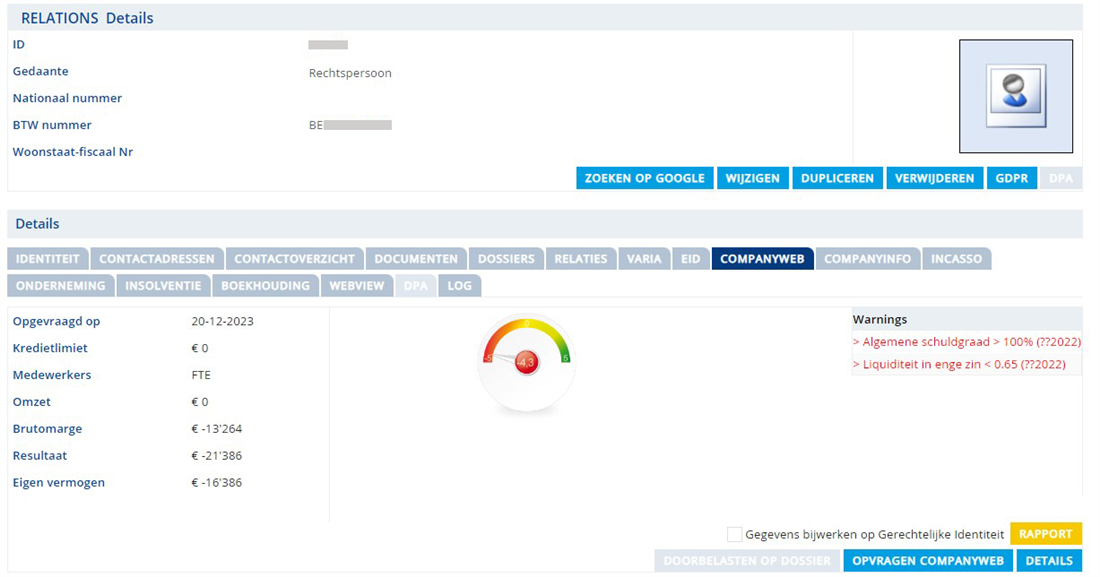Click Opvragen Companyweb button

point(928,560)
